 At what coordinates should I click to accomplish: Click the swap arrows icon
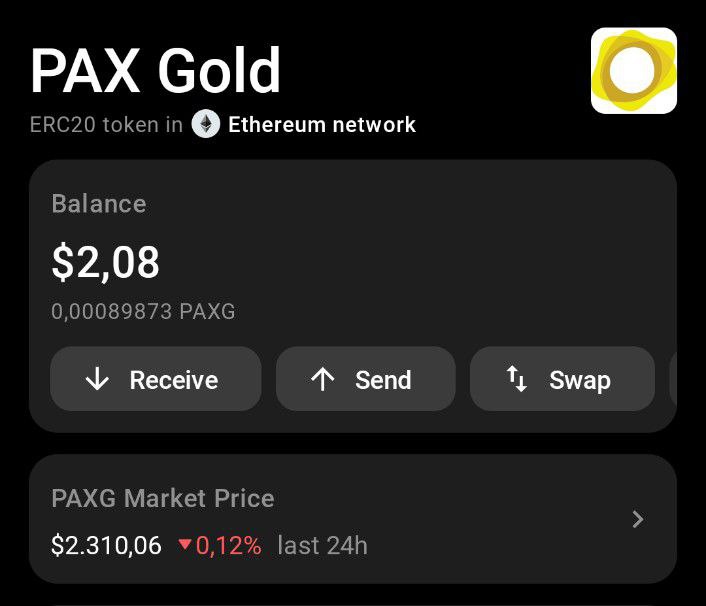pos(517,380)
